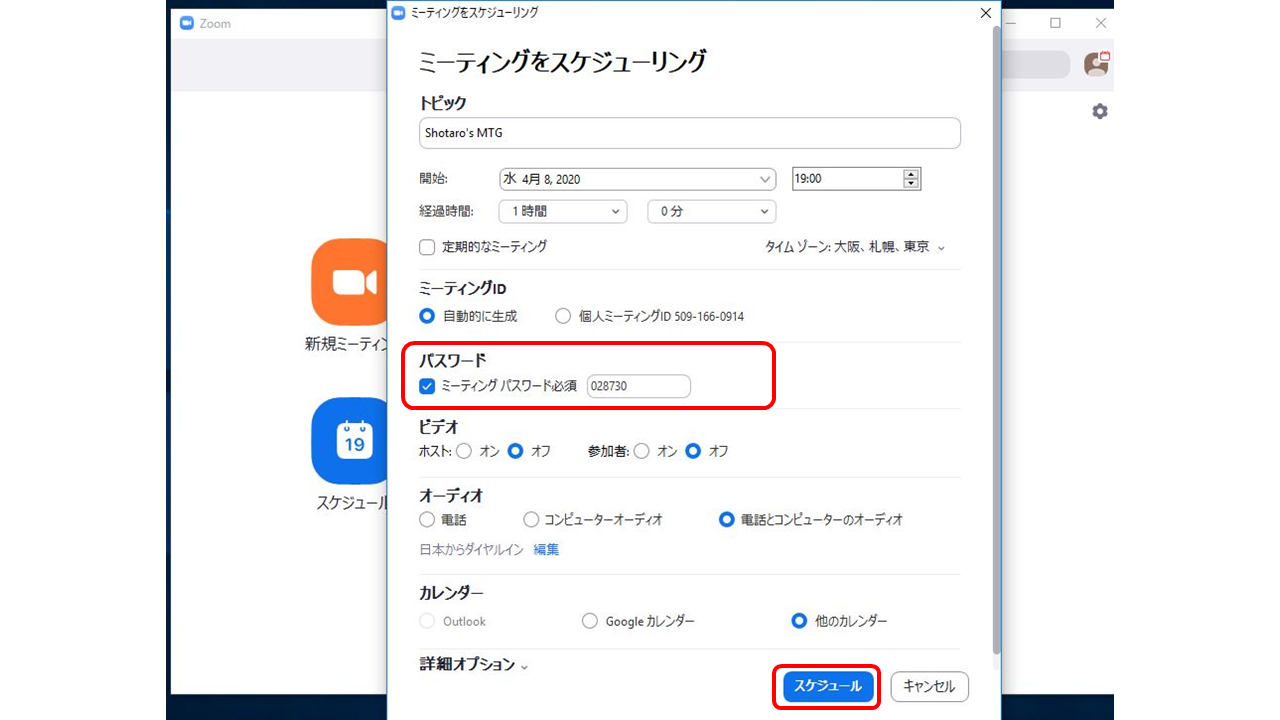1280x720 pixels.
Task: Click the 日本からダイヤルイン text
Action: coord(471,550)
